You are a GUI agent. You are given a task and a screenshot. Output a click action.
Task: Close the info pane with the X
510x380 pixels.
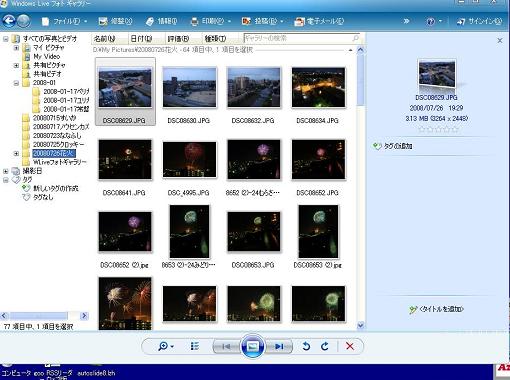click(499, 40)
